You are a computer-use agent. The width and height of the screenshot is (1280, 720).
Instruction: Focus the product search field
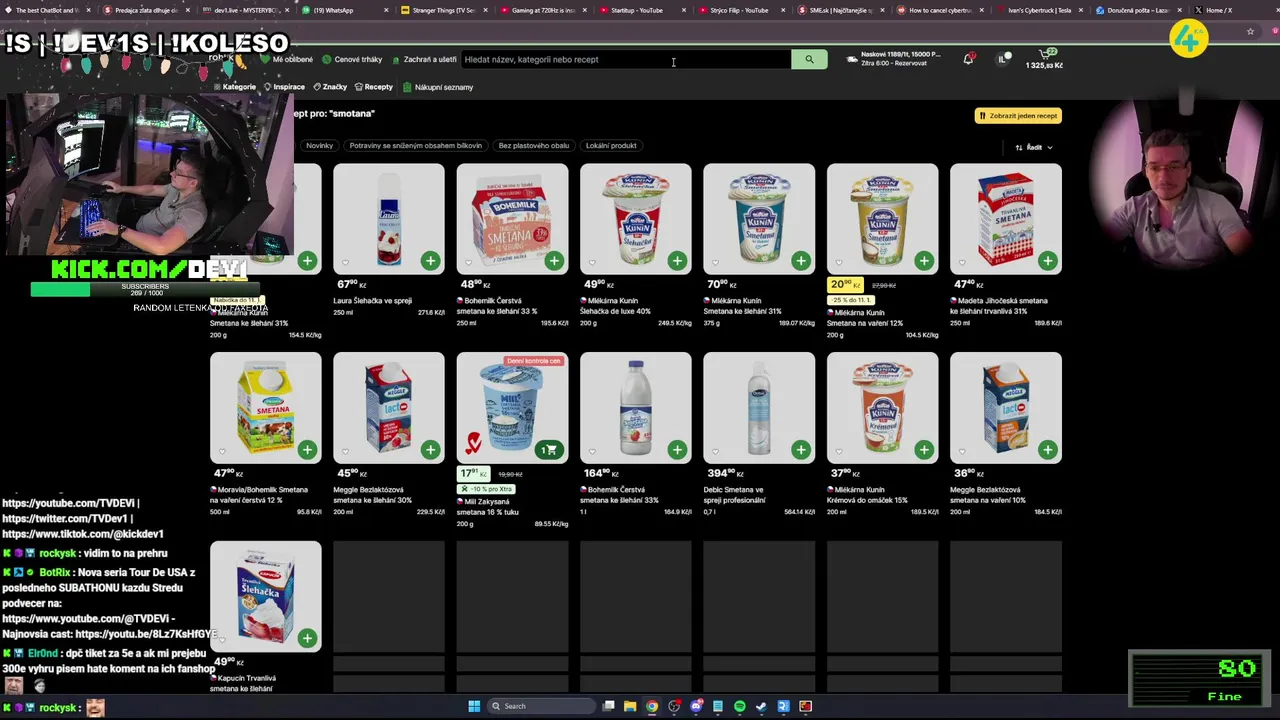[x=625, y=59]
